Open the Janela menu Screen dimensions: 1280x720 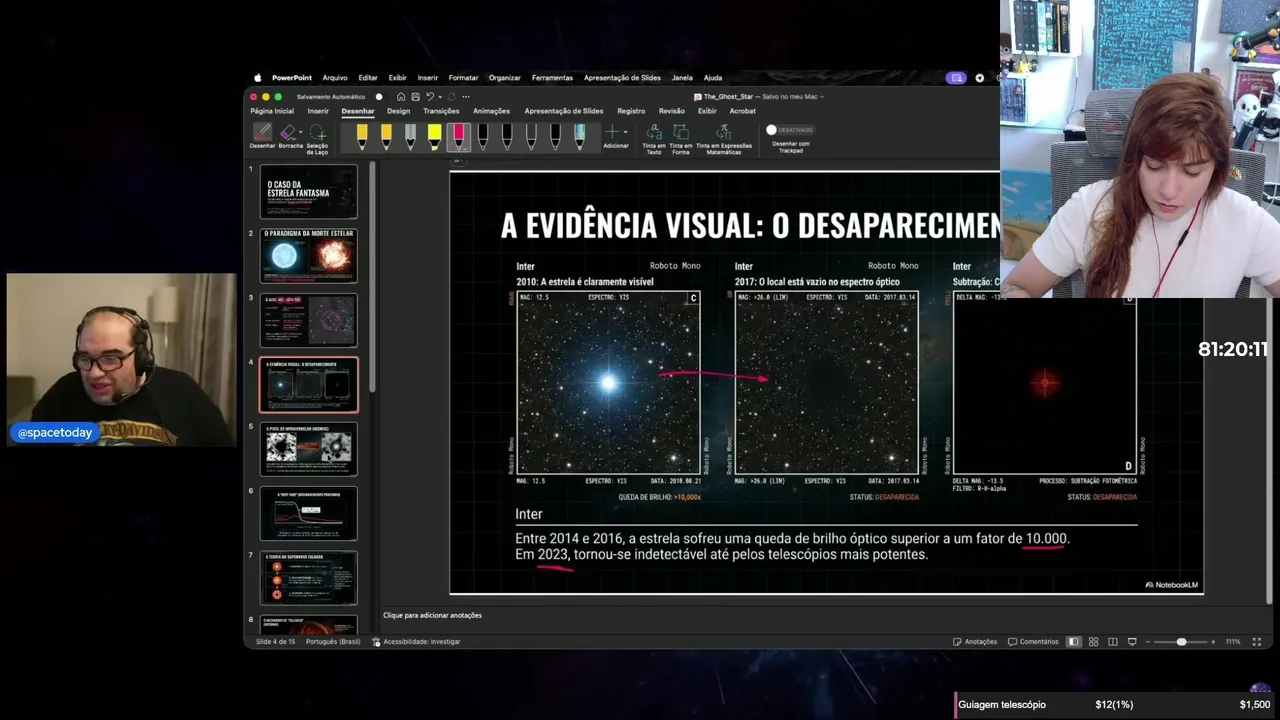pos(682,77)
